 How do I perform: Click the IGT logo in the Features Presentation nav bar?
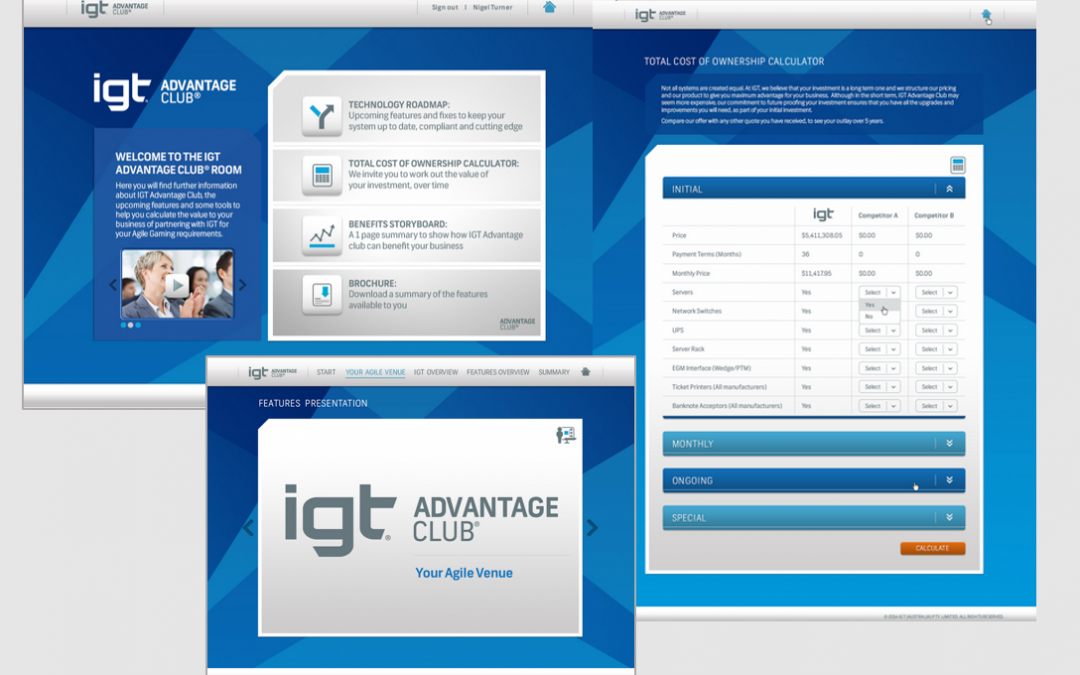point(273,373)
